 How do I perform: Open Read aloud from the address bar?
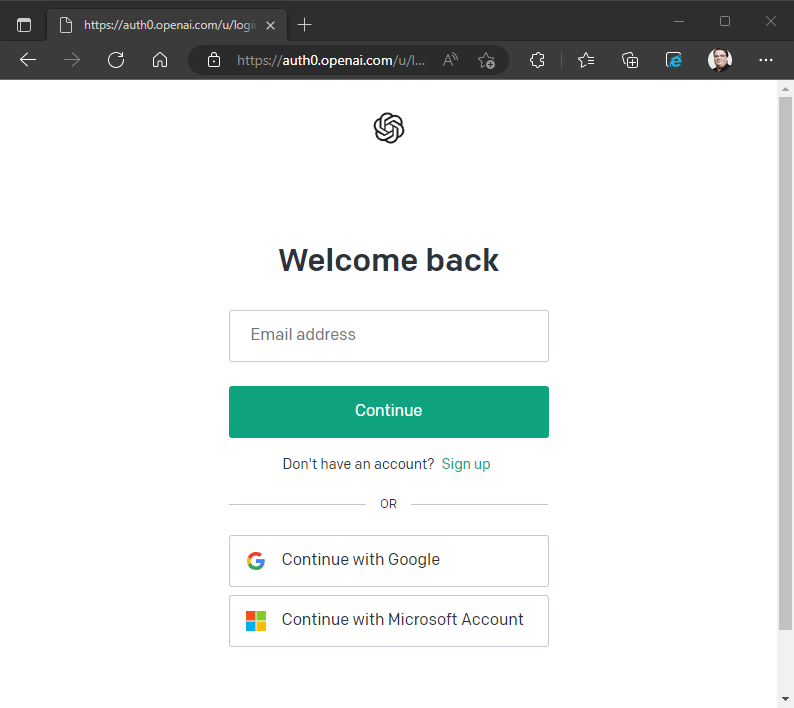click(x=450, y=60)
